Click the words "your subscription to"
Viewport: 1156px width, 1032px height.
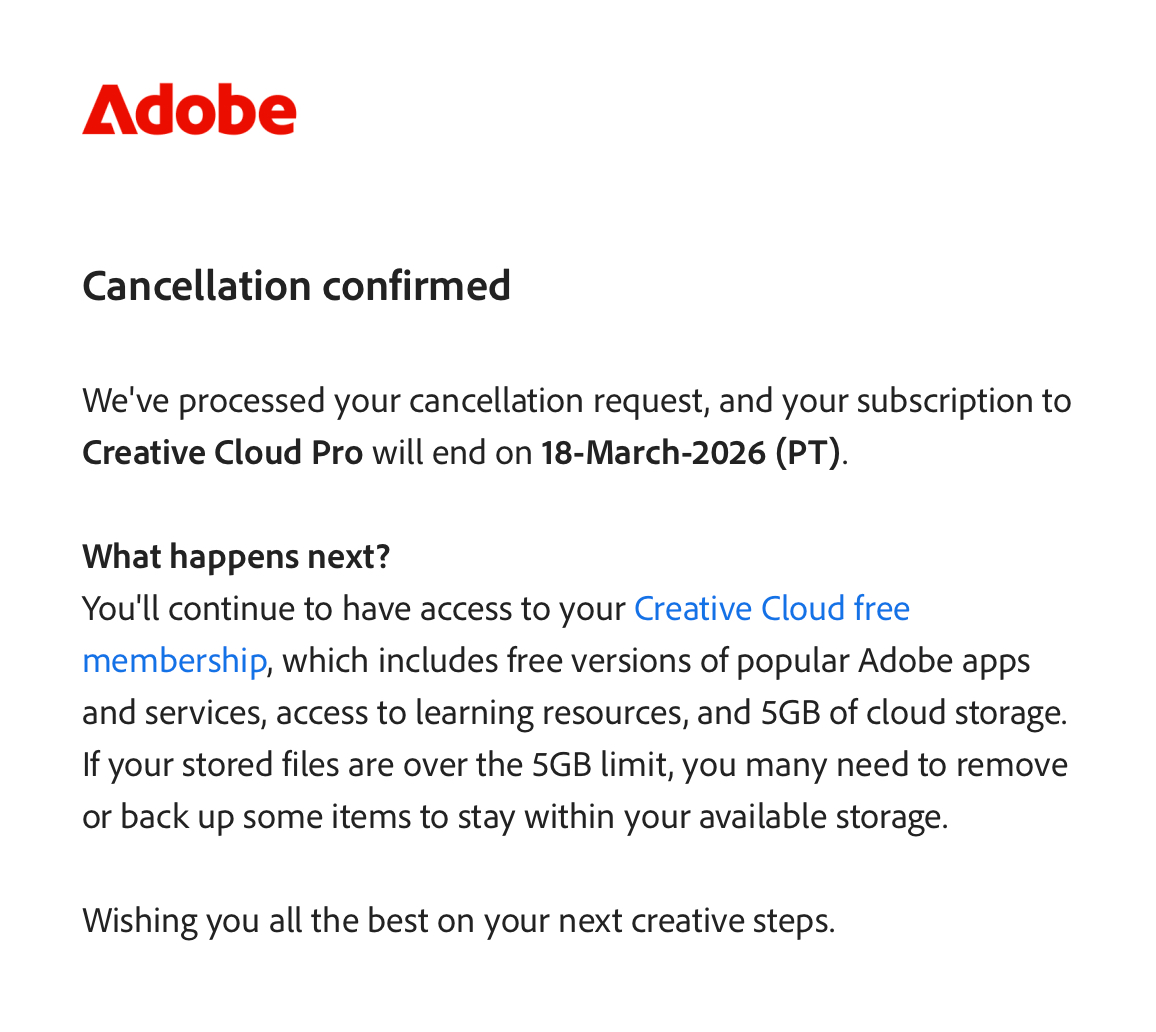[926, 401]
